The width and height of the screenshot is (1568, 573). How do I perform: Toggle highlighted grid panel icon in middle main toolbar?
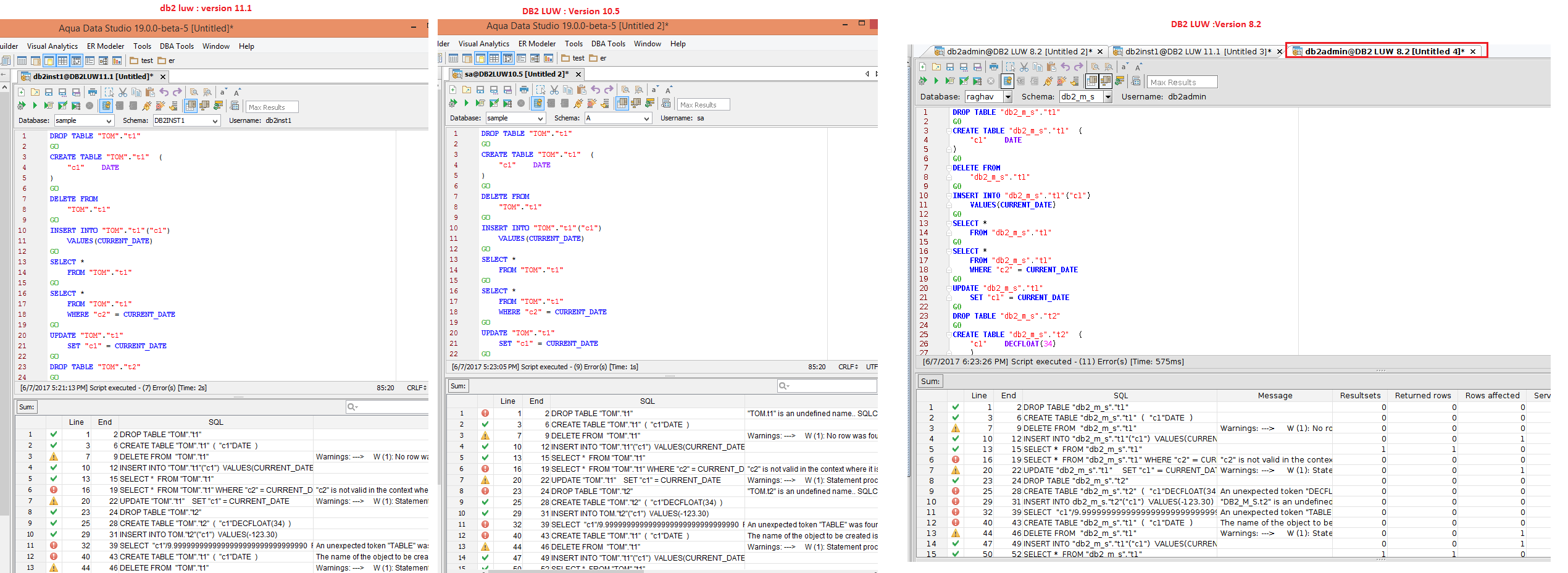coord(494,58)
